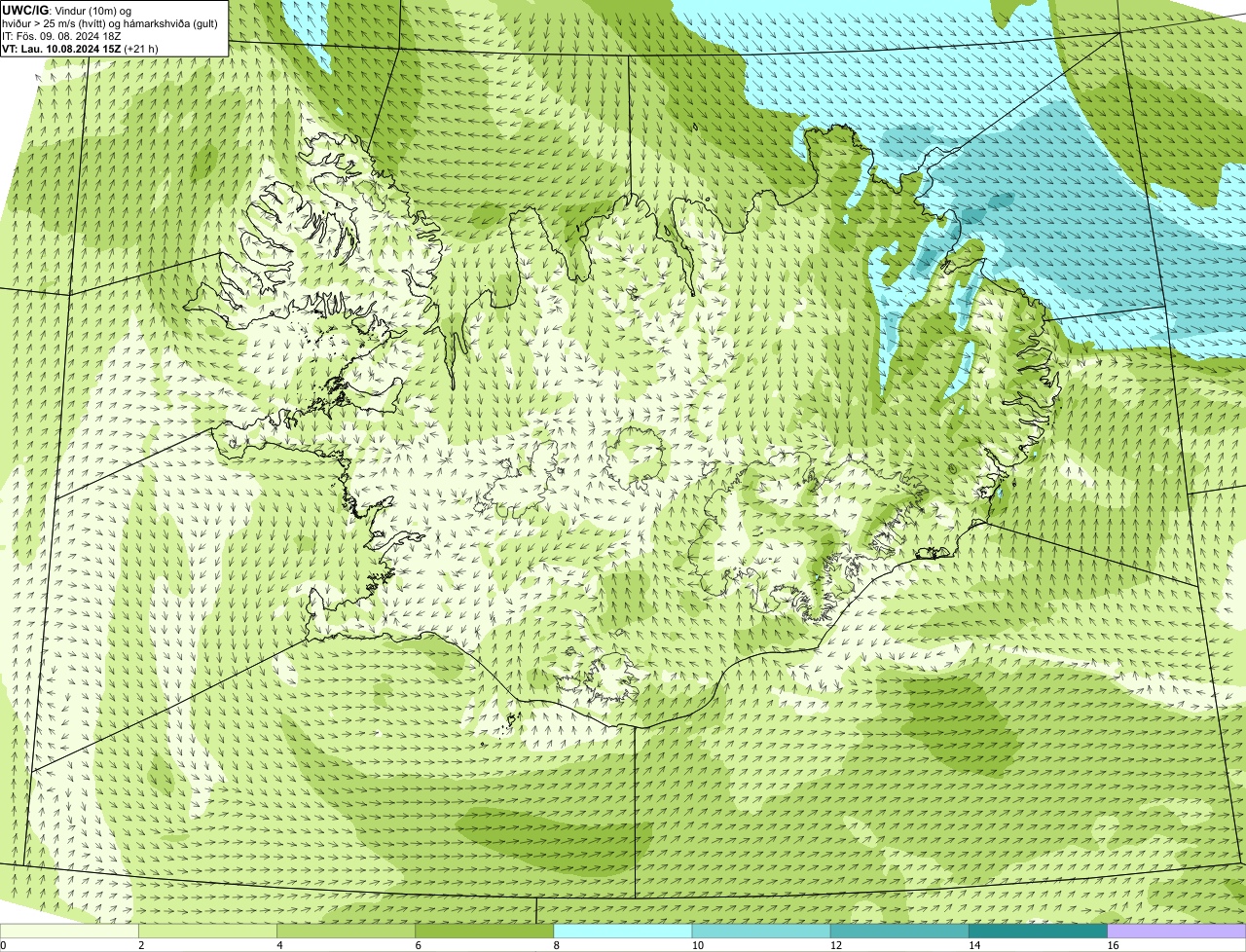Click the '4' scale label
This screenshot has height=952, width=1246.
279,945
